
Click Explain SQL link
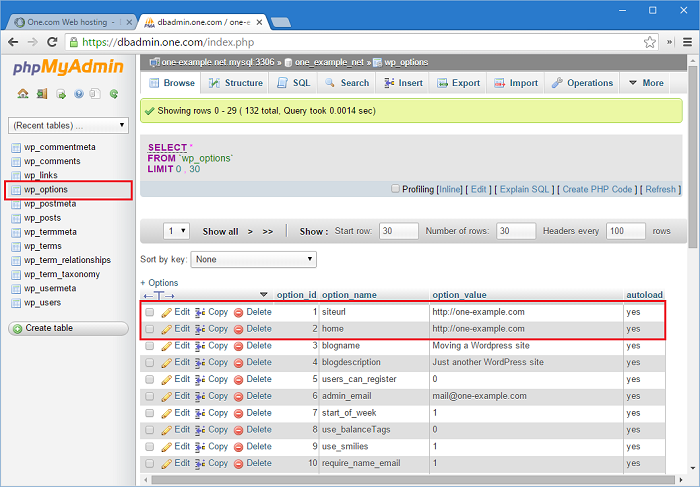pos(524,189)
